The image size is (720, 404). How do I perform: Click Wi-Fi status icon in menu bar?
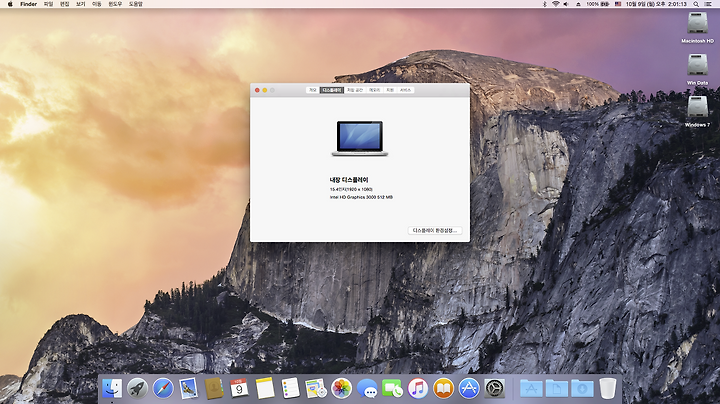[555, 4]
